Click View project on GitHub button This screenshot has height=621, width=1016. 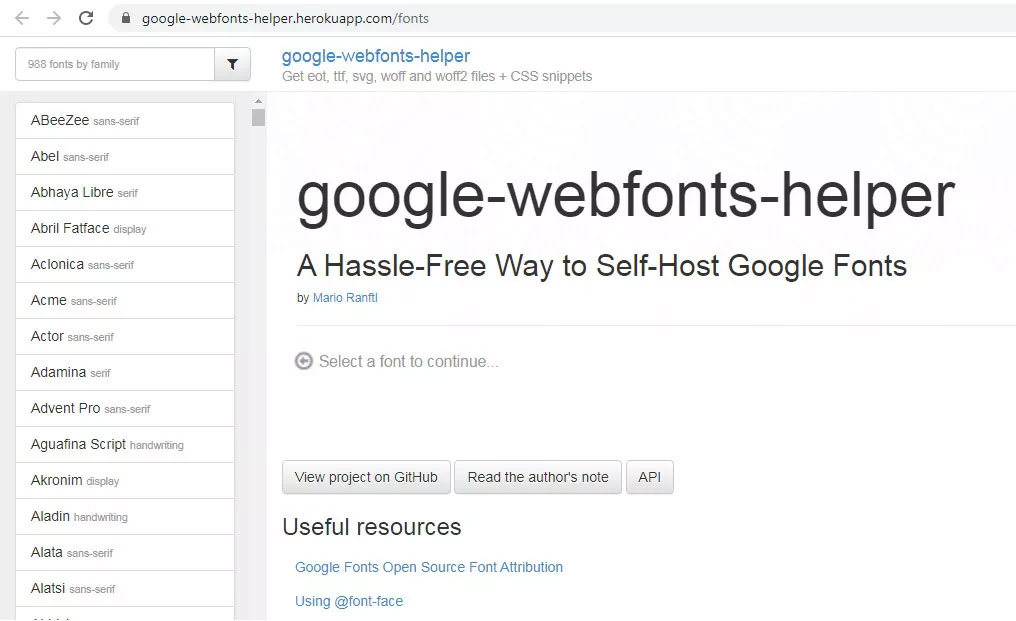point(366,477)
